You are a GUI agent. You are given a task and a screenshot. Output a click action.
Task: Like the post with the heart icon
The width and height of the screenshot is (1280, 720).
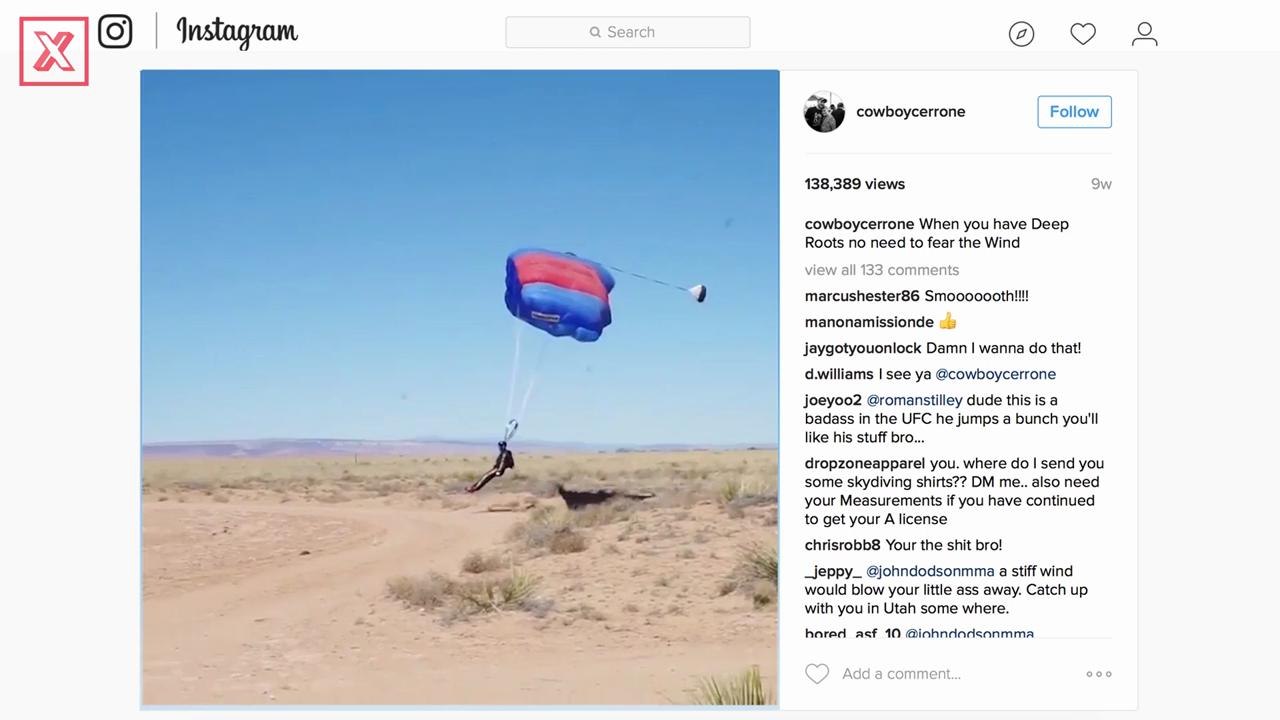817,674
